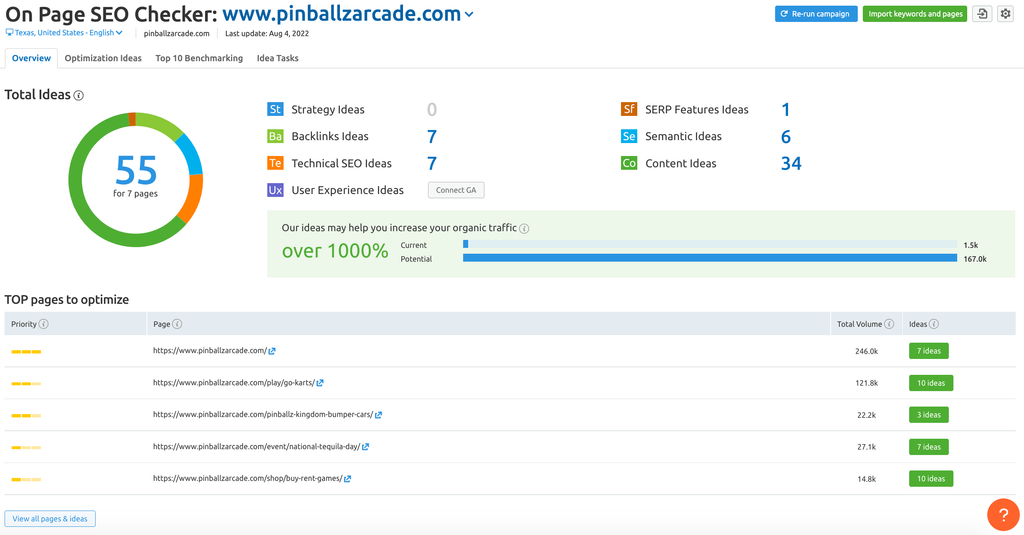Click the Ideas column info icon

tap(934, 324)
